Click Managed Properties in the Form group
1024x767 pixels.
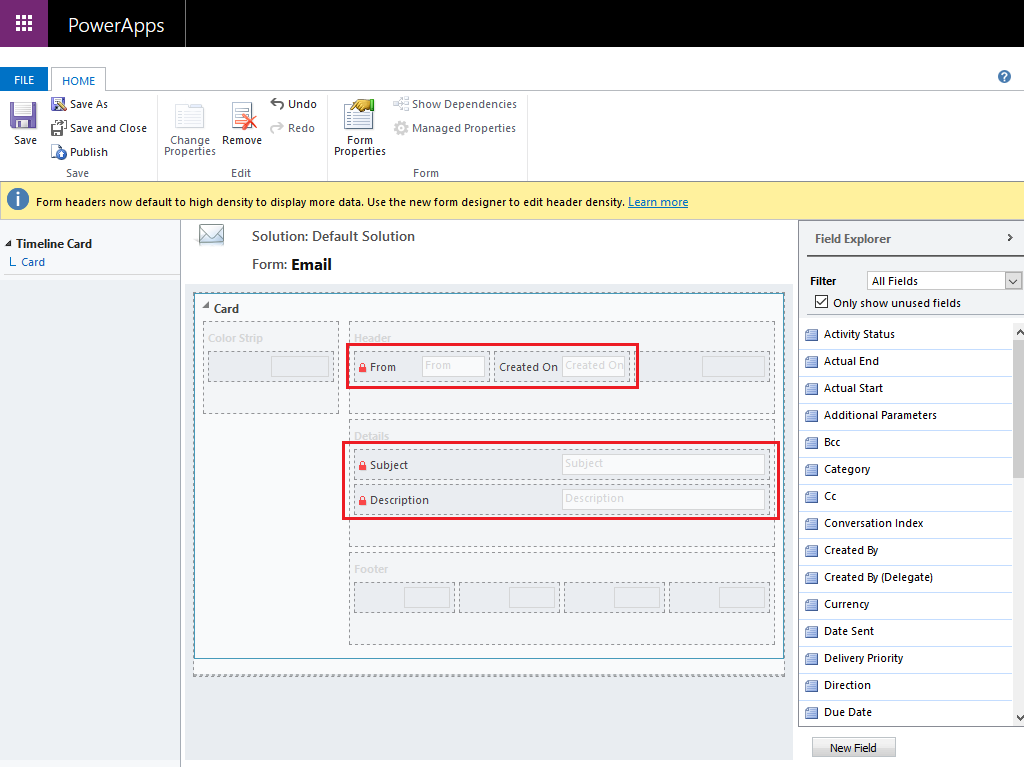click(455, 128)
